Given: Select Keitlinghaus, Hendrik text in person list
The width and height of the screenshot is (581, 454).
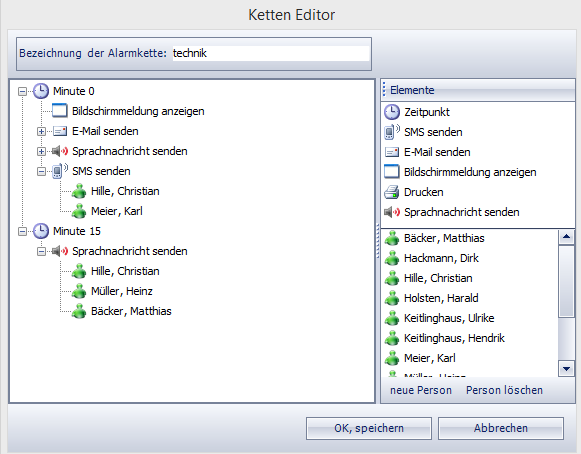Looking at the screenshot, I should point(454,338).
